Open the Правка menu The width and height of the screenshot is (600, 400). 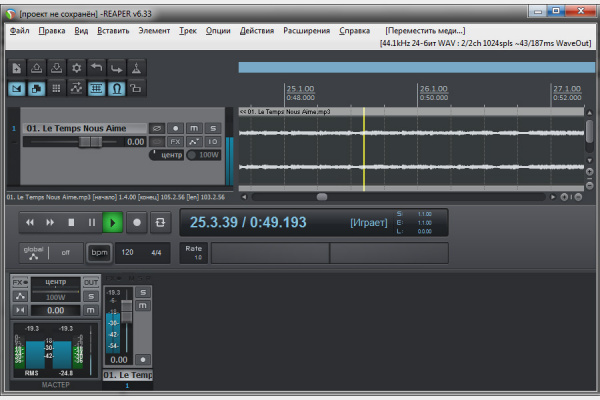(x=52, y=31)
